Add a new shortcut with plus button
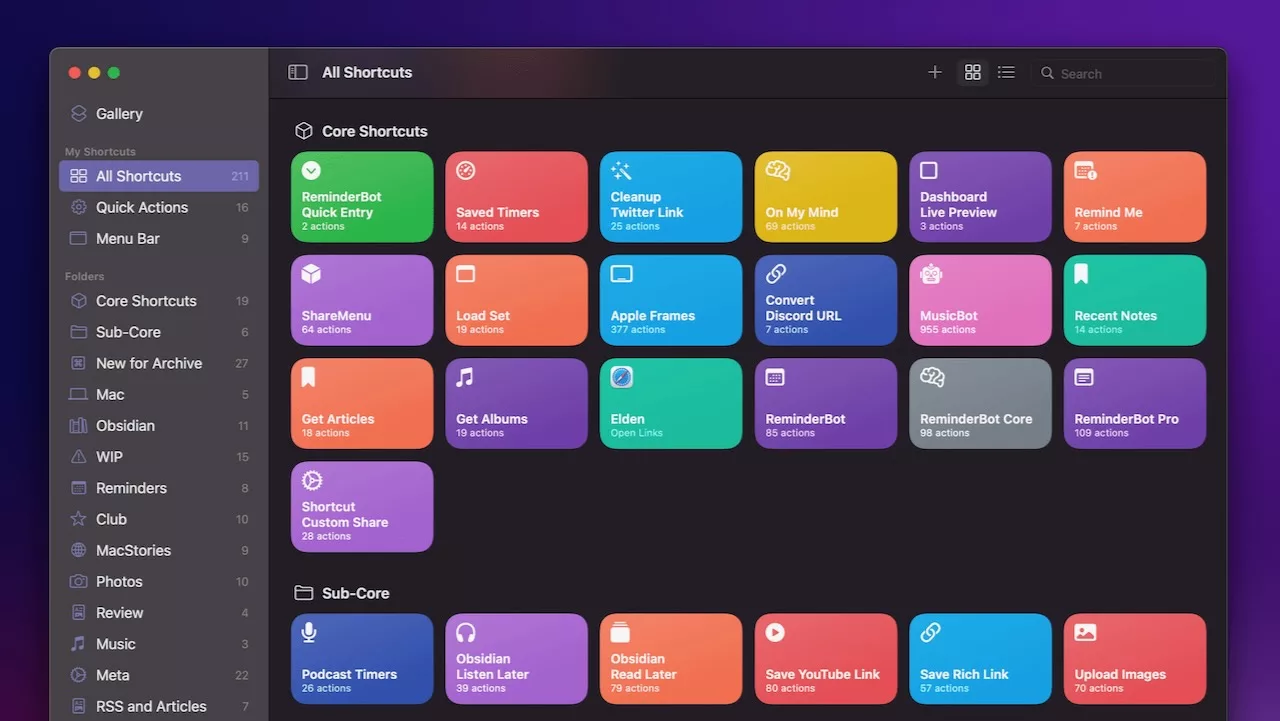1280x721 pixels. pyautogui.click(x=935, y=72)
